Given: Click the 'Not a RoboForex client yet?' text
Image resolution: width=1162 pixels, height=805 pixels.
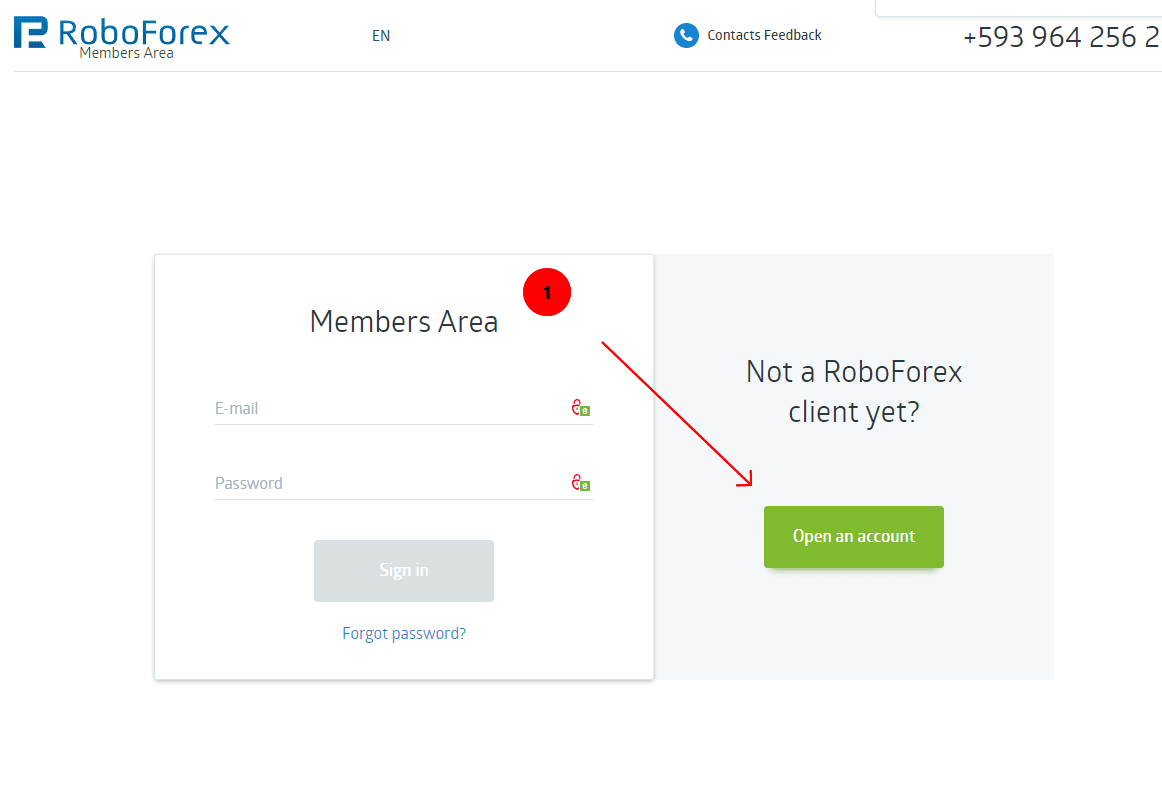Looking at the screenshot, I should (854, 391).
